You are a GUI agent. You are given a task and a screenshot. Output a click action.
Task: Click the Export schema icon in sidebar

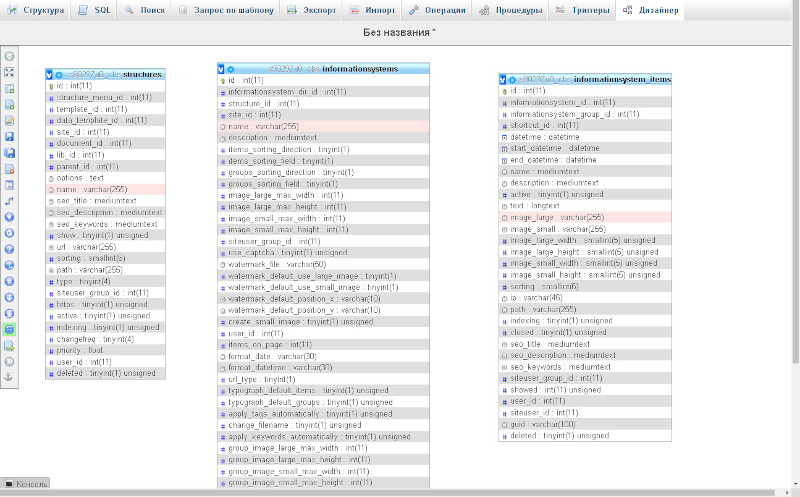pos(9,345)
